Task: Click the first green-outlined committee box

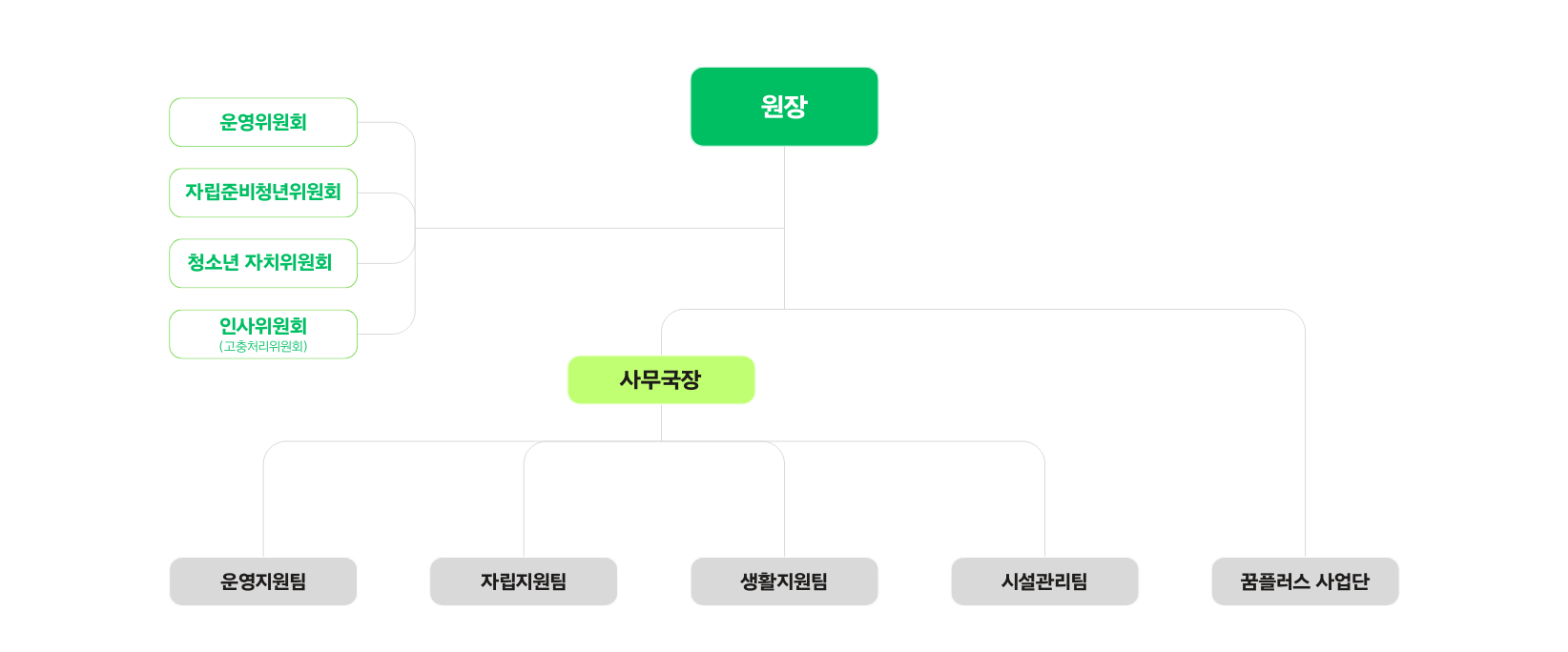Action: (263, 122)
